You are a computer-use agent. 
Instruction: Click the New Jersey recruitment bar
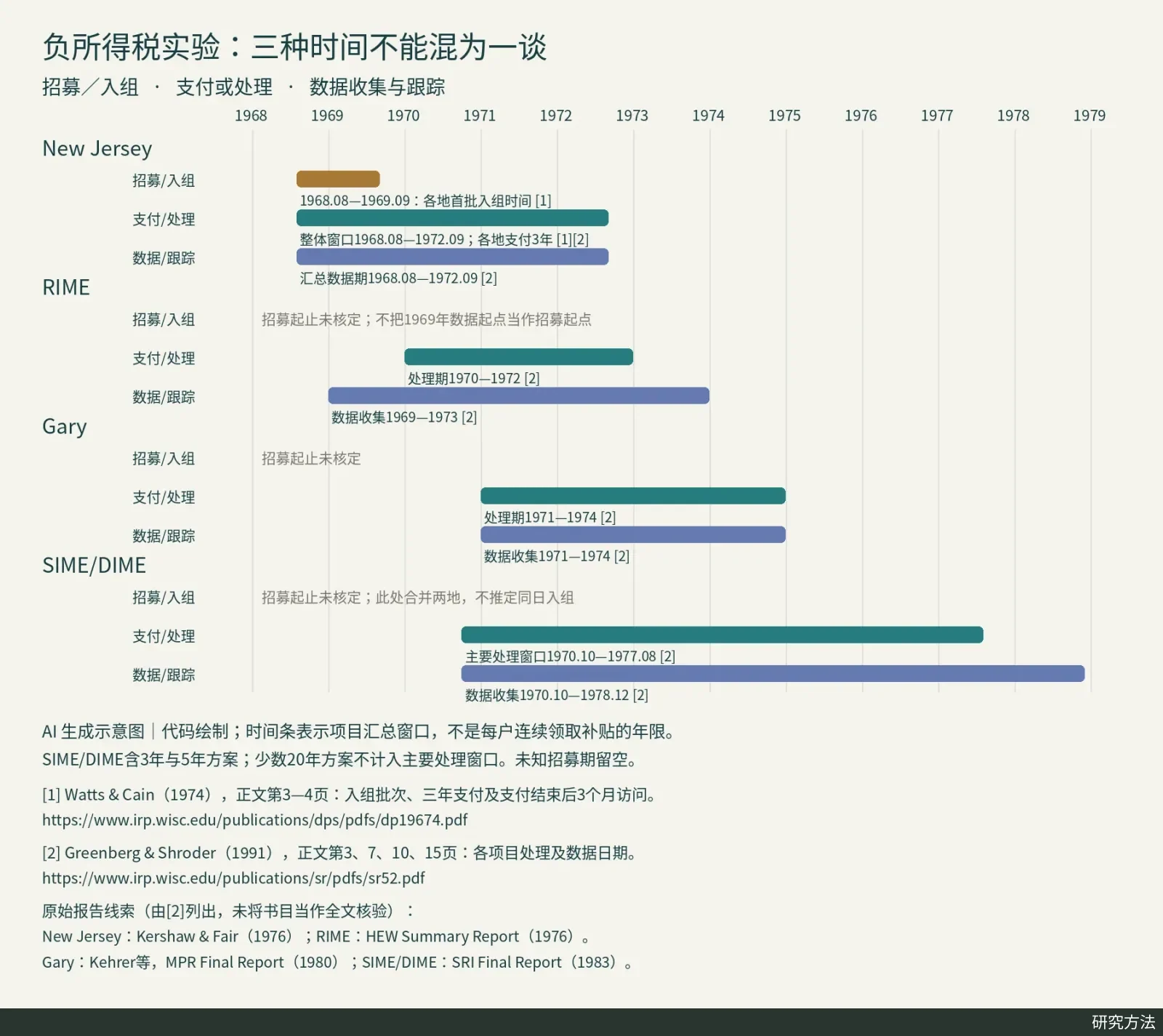(338, 179)
